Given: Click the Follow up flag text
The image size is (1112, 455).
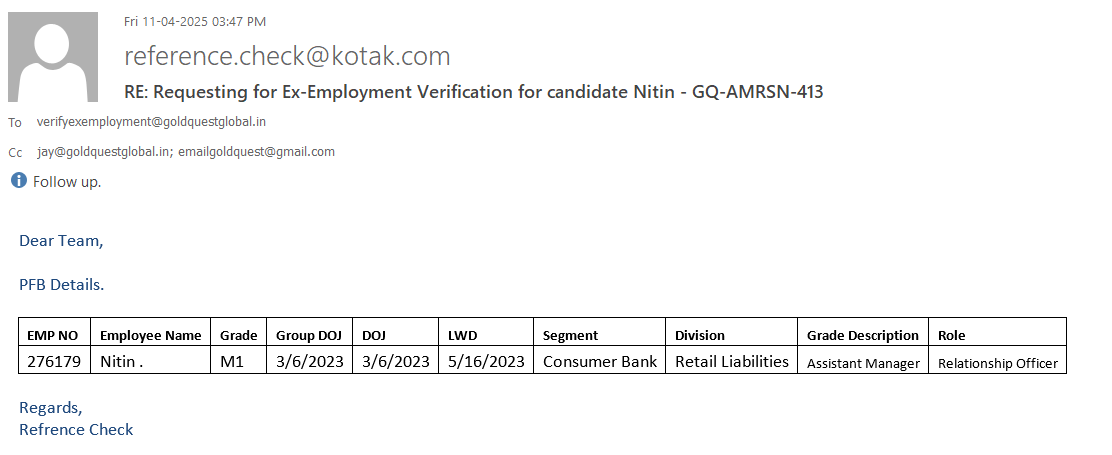Looking at the screenshot, I should click(67, 182).
